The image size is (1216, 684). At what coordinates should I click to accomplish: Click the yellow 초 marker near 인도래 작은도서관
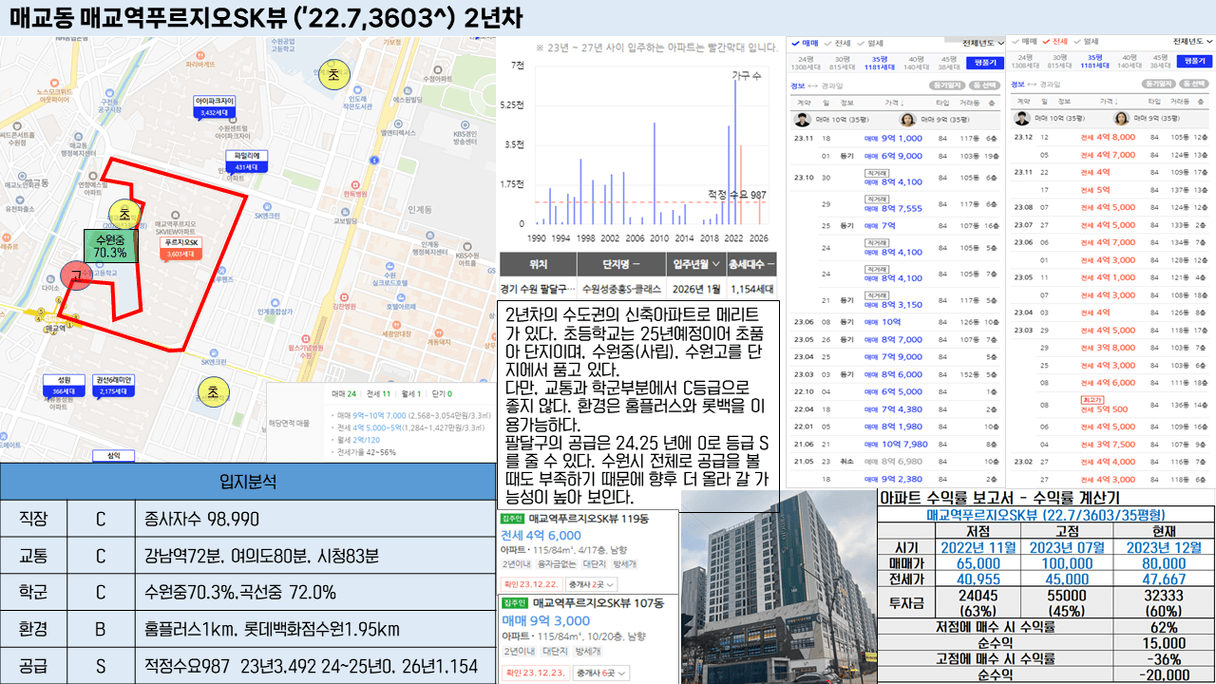pyautogui.click(x=333, y=74)
